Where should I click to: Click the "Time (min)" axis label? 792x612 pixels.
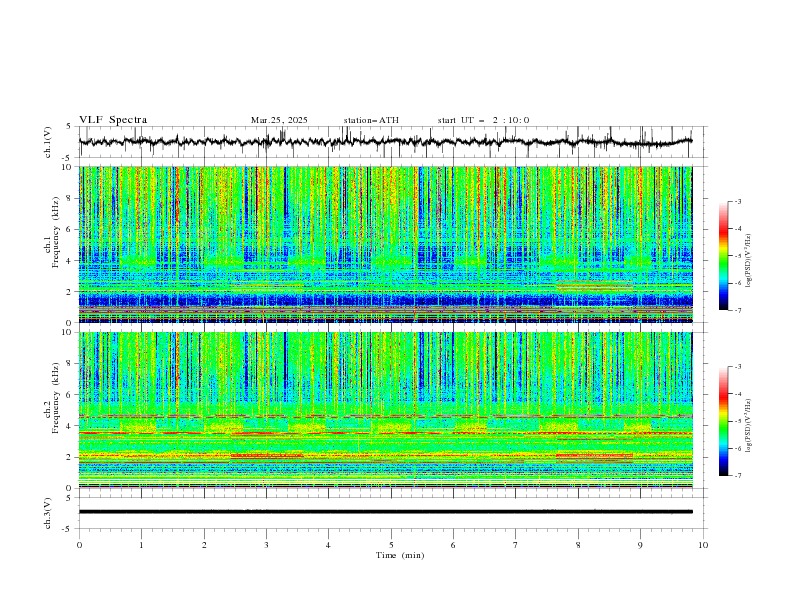pyautogui.click(x=400, y=555)
